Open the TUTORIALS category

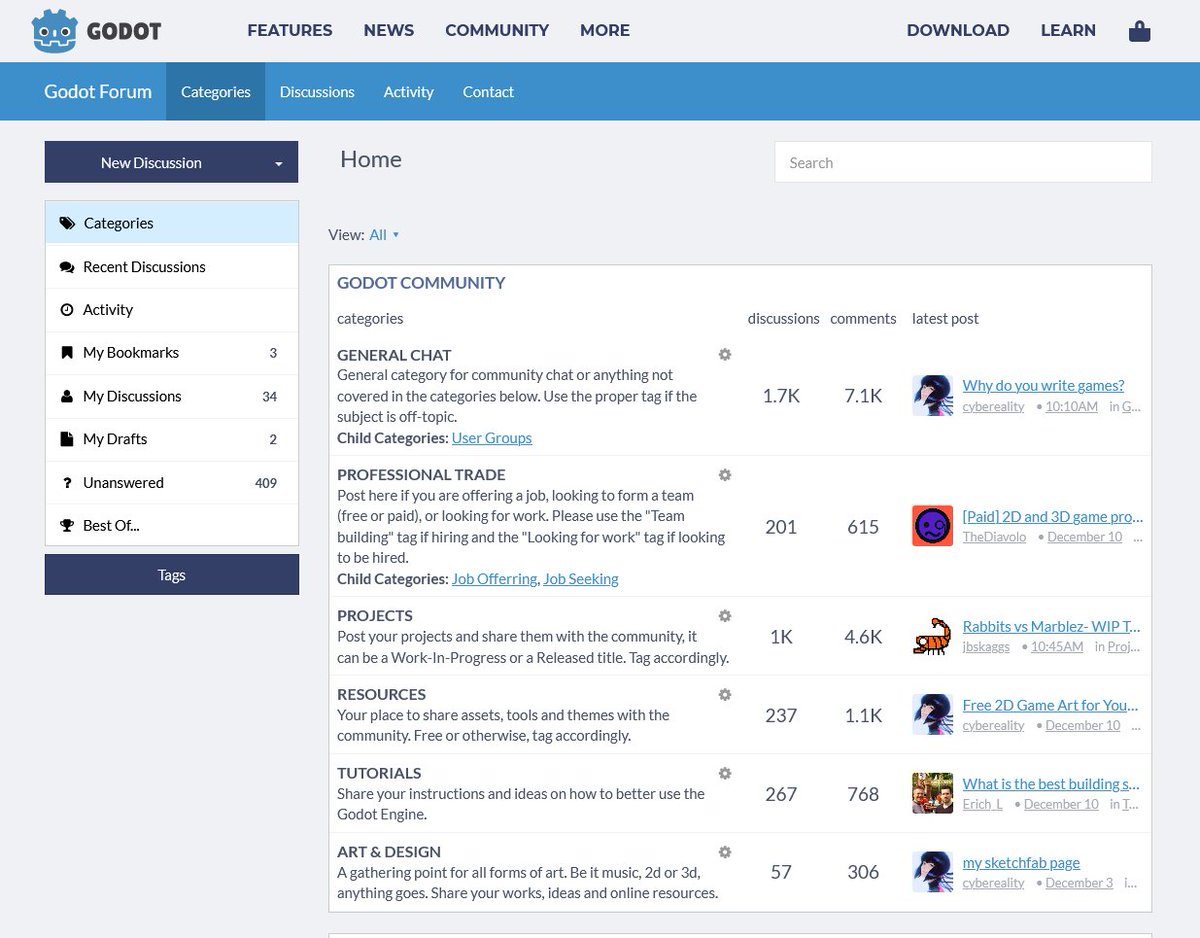[379, 773]
